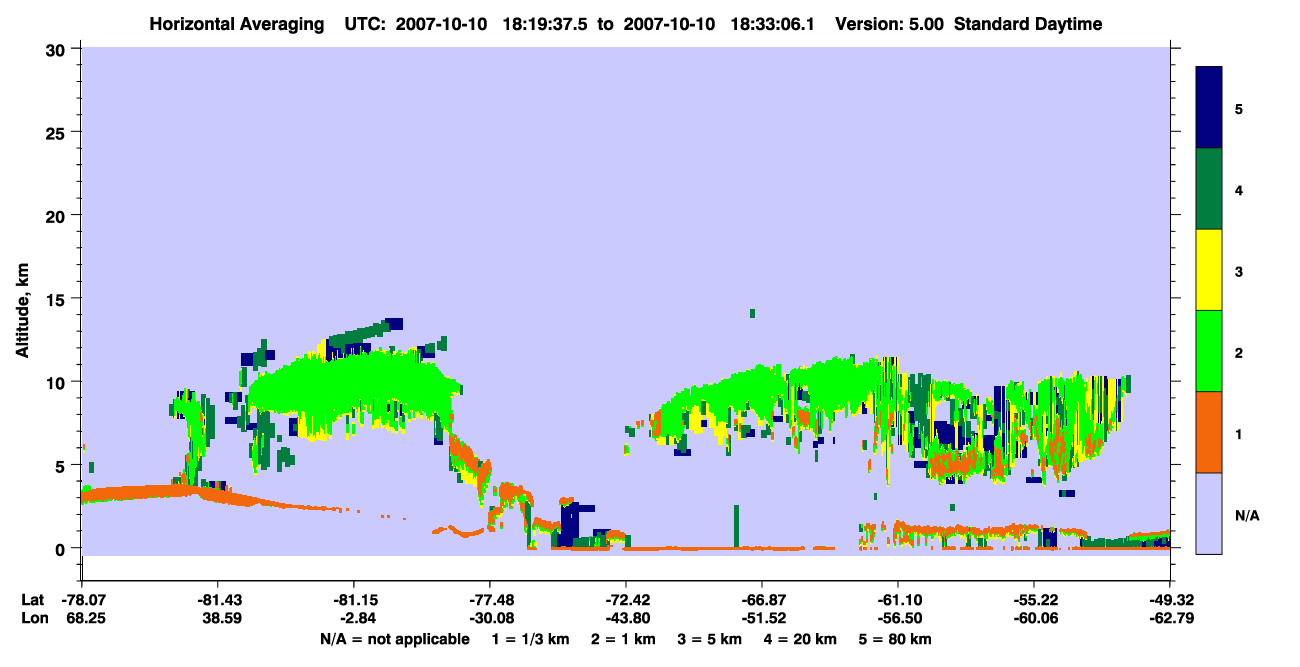Image resolution: width=1300 pixels, height=667 pixels.
Task: Click legend text '1 = 1/3 km'
Action: (531, 639)
